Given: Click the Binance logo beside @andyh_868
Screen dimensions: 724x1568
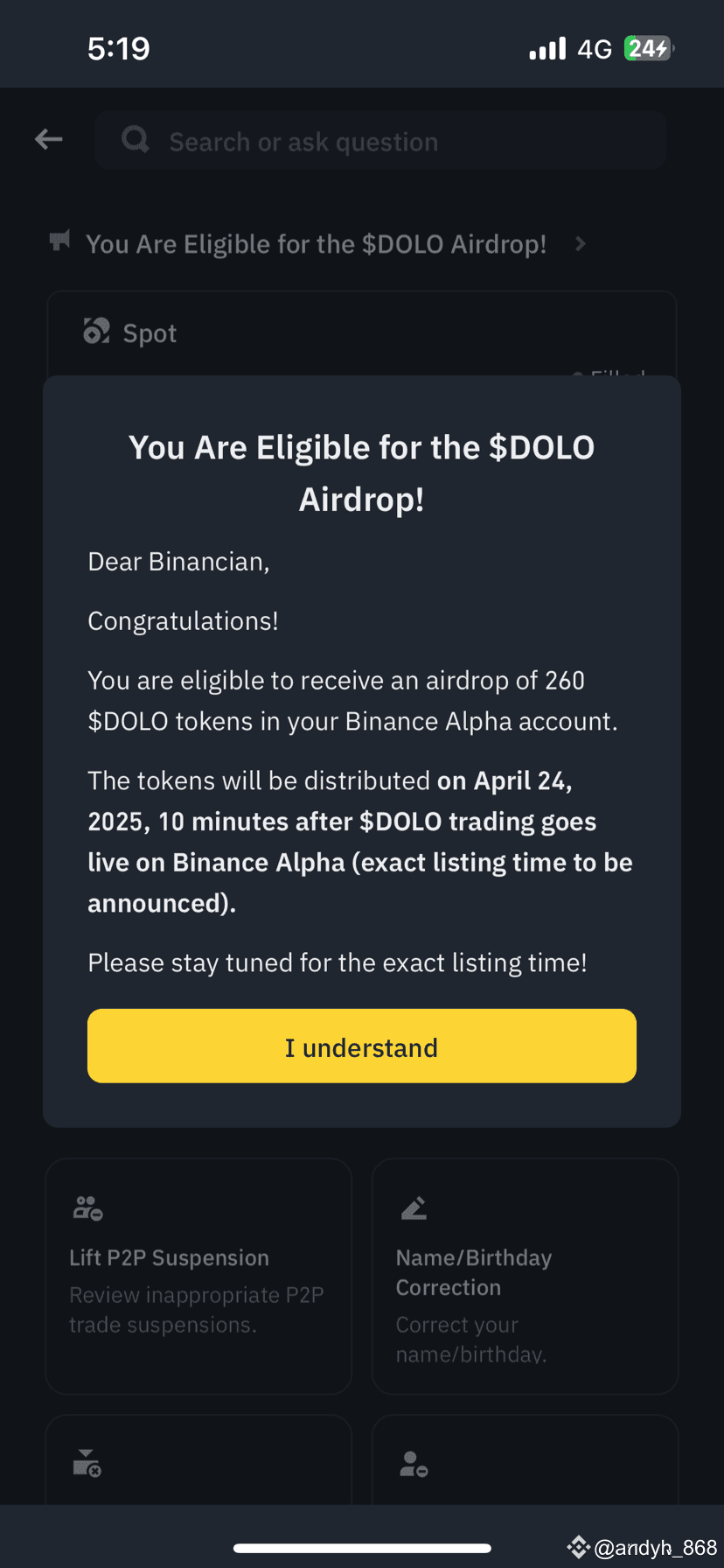Looking at the screenshot, I should [x=578, y=1547].
